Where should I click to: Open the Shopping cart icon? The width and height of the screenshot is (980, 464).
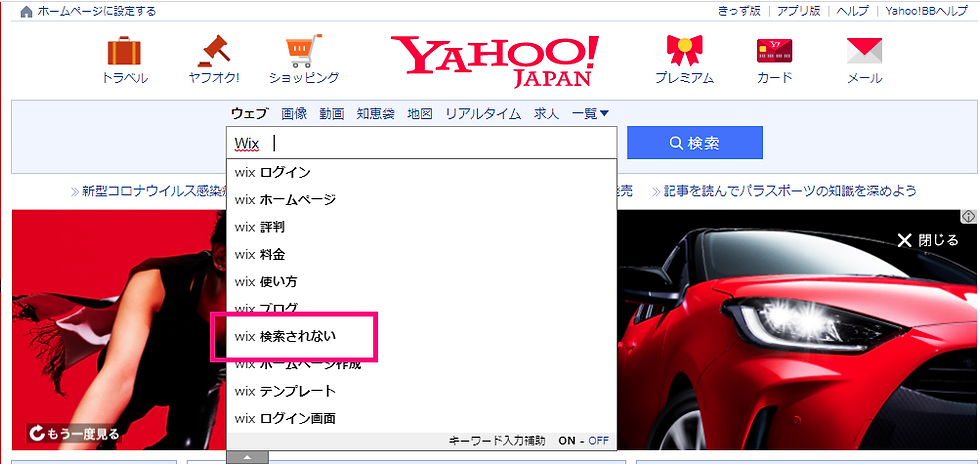(x=304, y=51)
